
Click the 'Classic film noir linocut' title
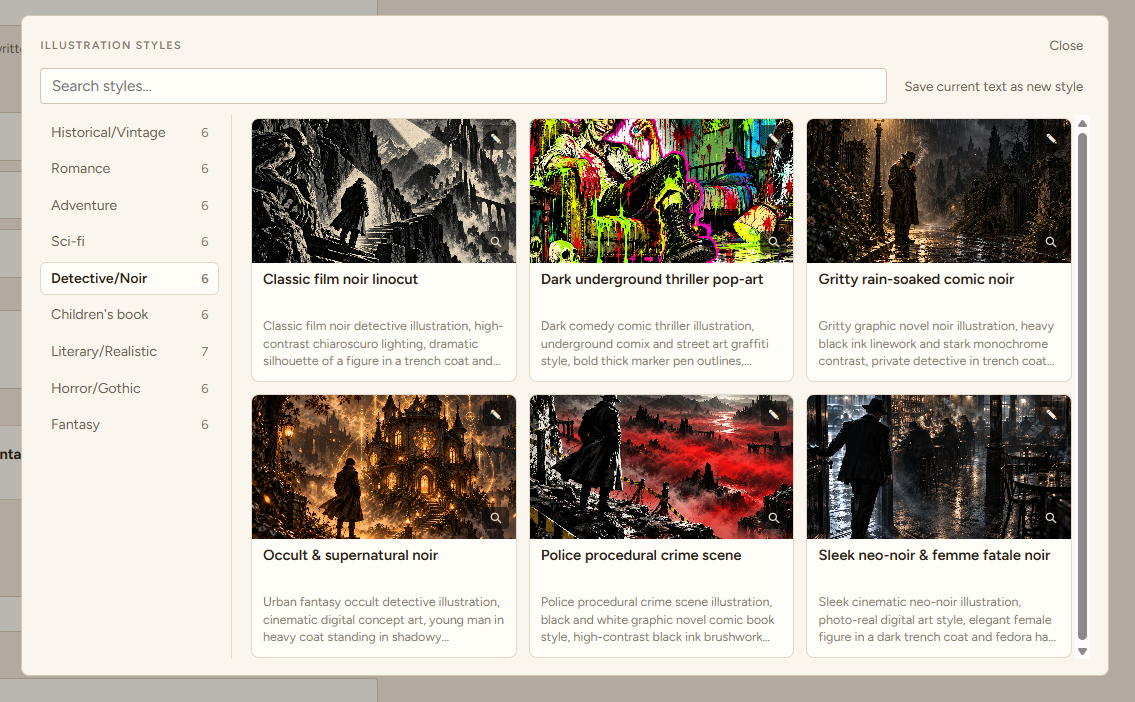[340, 279]
